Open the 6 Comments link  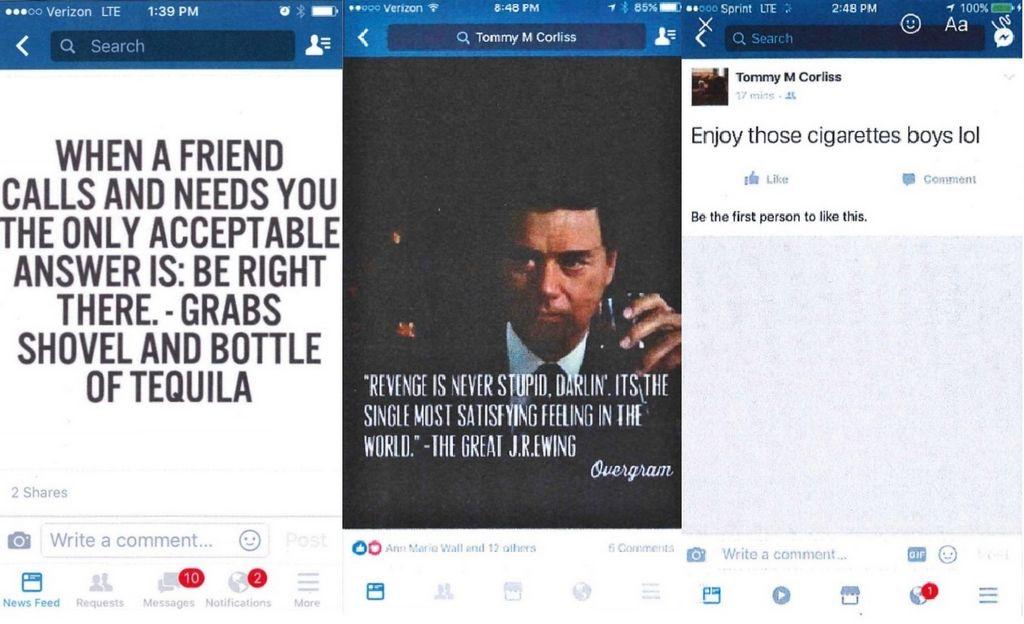(640, 548)
